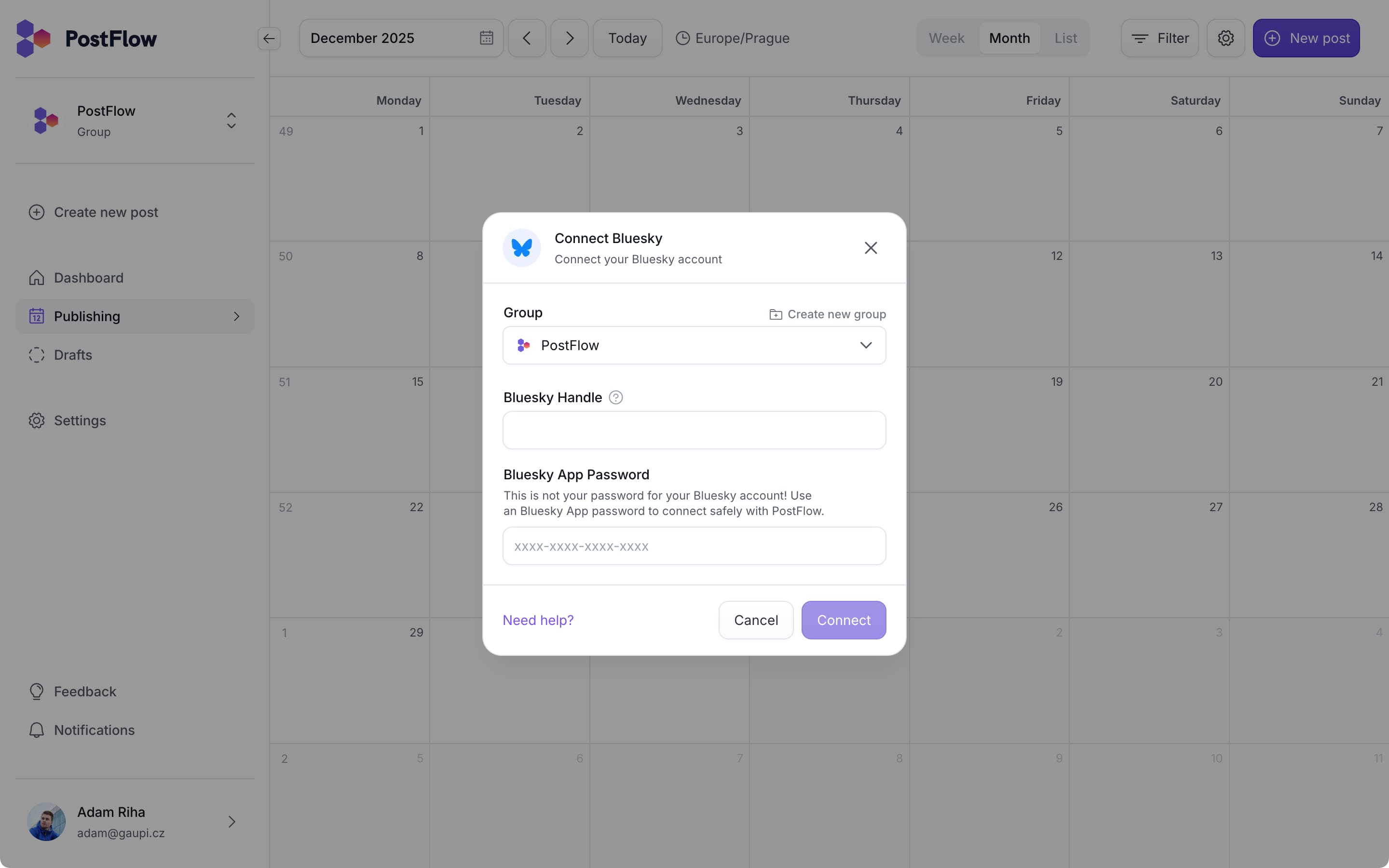Click the Feedback icon in the sidebar
Image resolution: width=1389 pixels, height=868 pixels.
pyautogui.click(x=36, y=691)
